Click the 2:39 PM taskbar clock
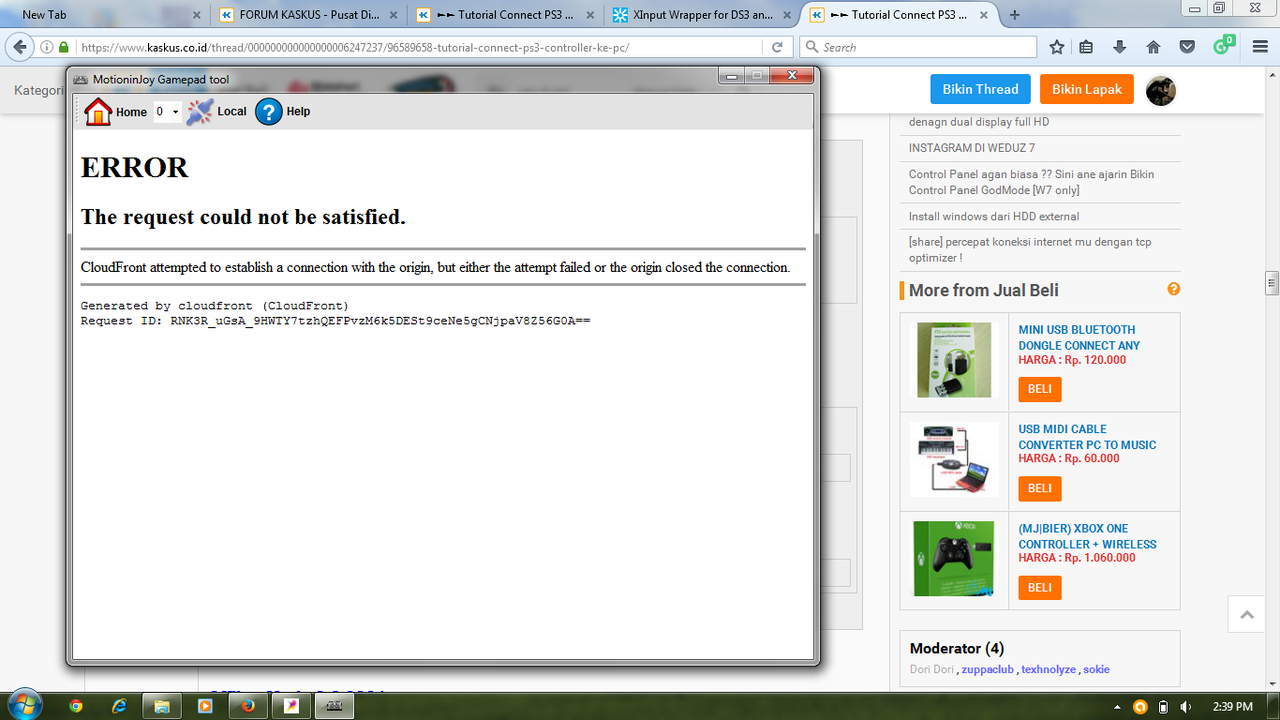This screenshot has height=720, width=1280. [1231, 706]
